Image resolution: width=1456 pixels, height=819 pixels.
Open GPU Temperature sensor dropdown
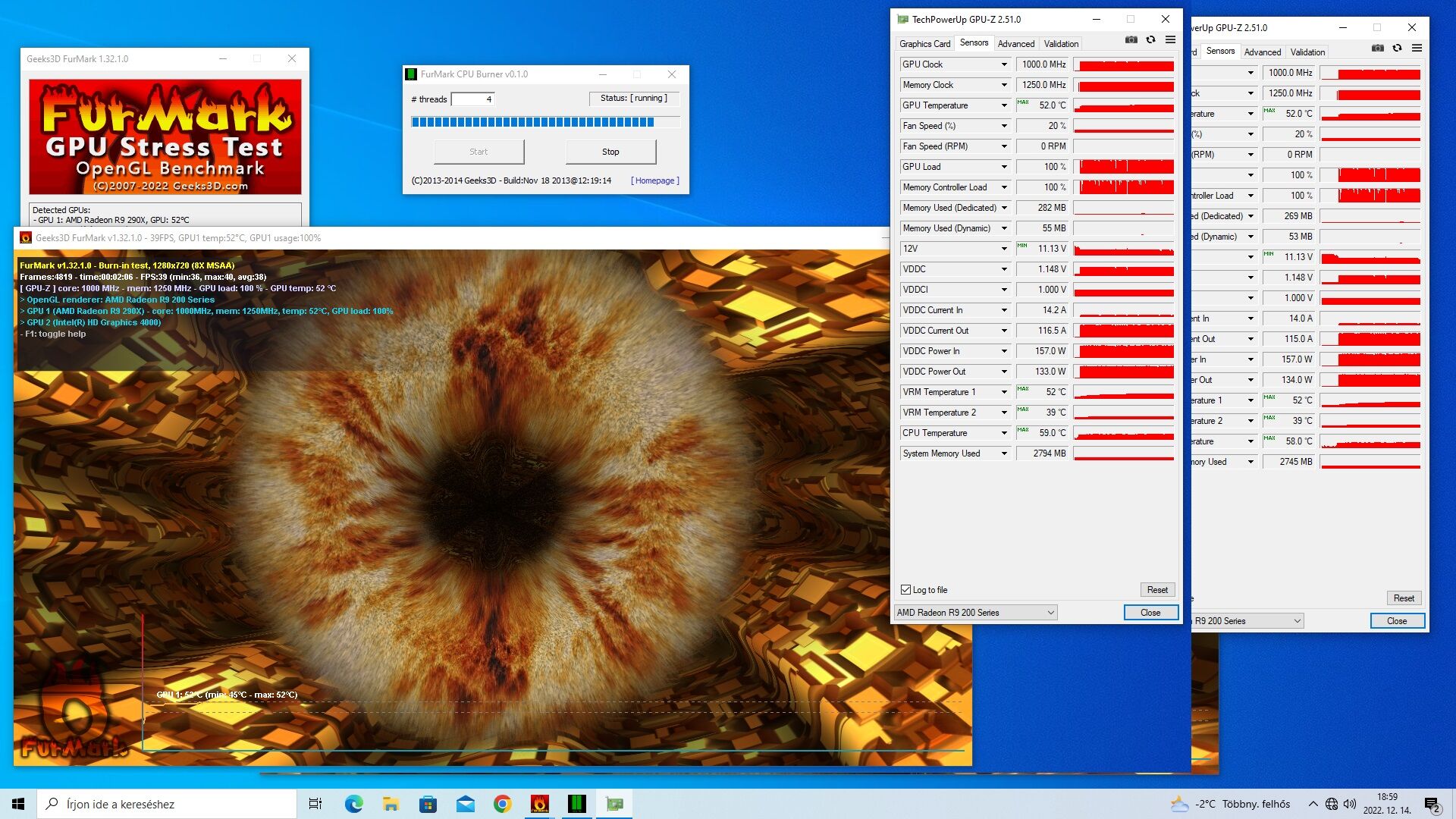[1004, 105]
